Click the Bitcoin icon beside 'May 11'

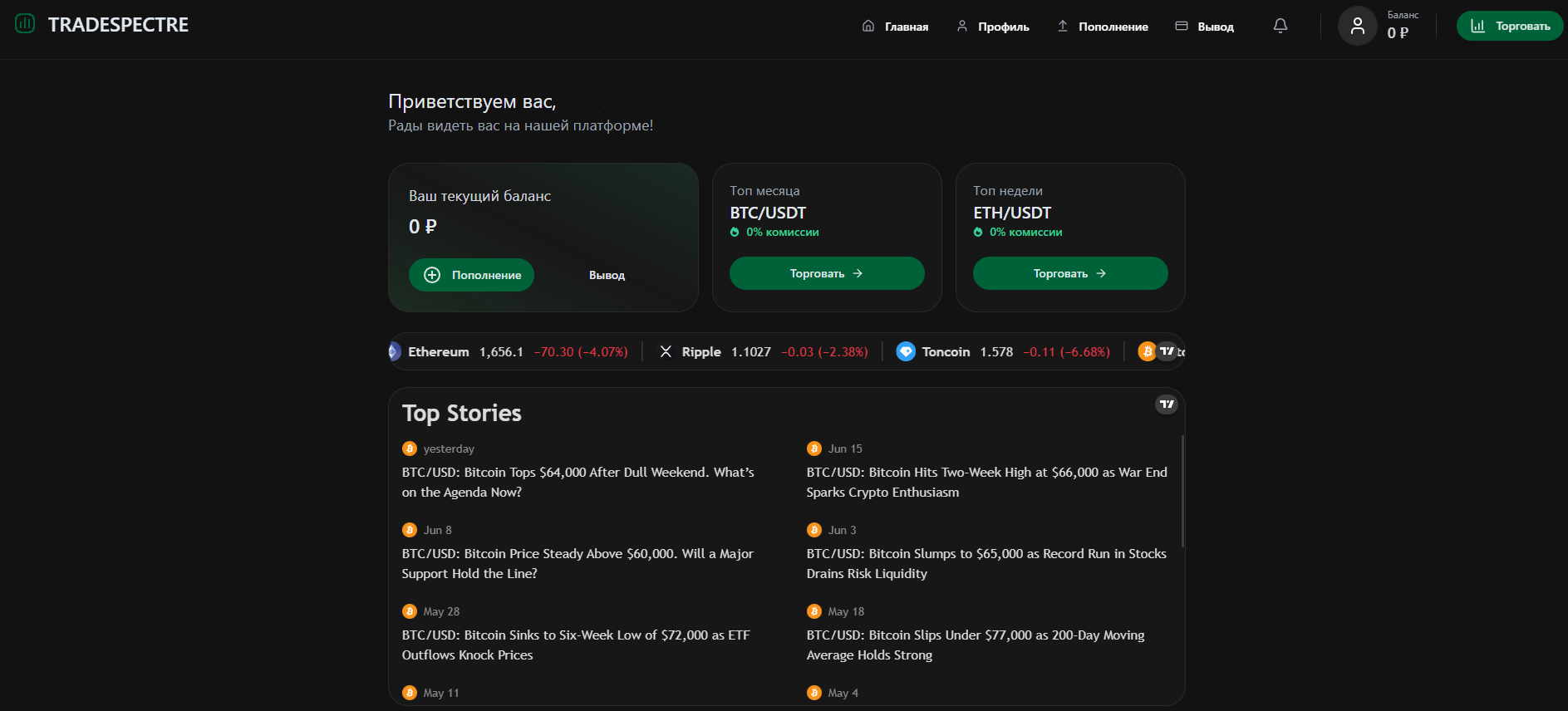(x=410, y=693)
